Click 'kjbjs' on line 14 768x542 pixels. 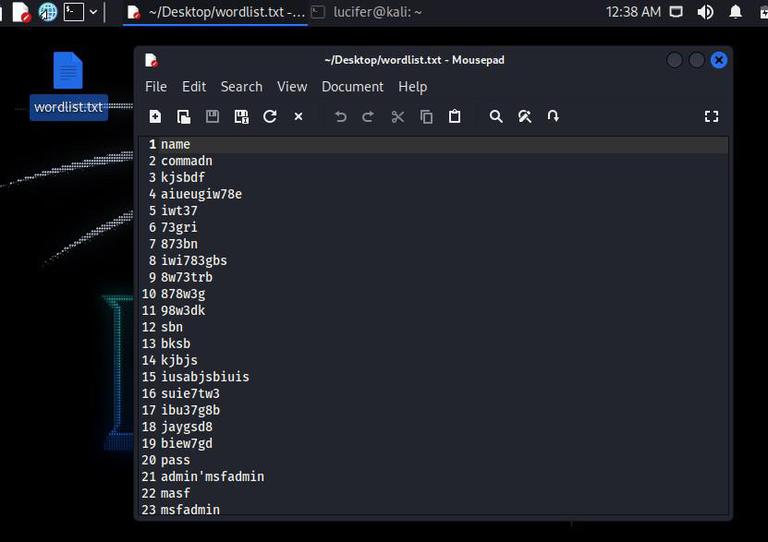pyautogui.click(x=179, y=361)
